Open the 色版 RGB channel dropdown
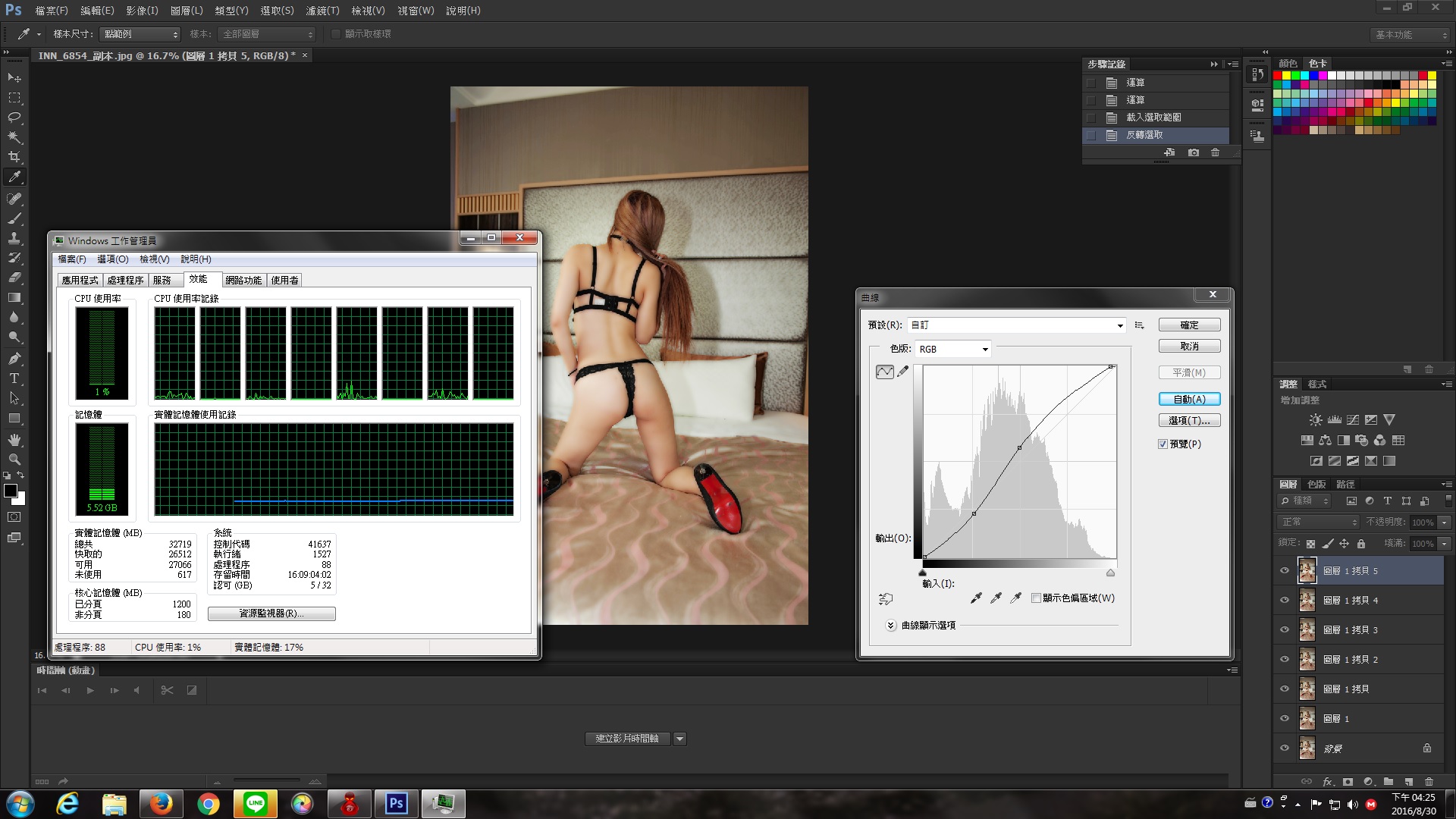 pyautogui.click(x=953, y=350)
